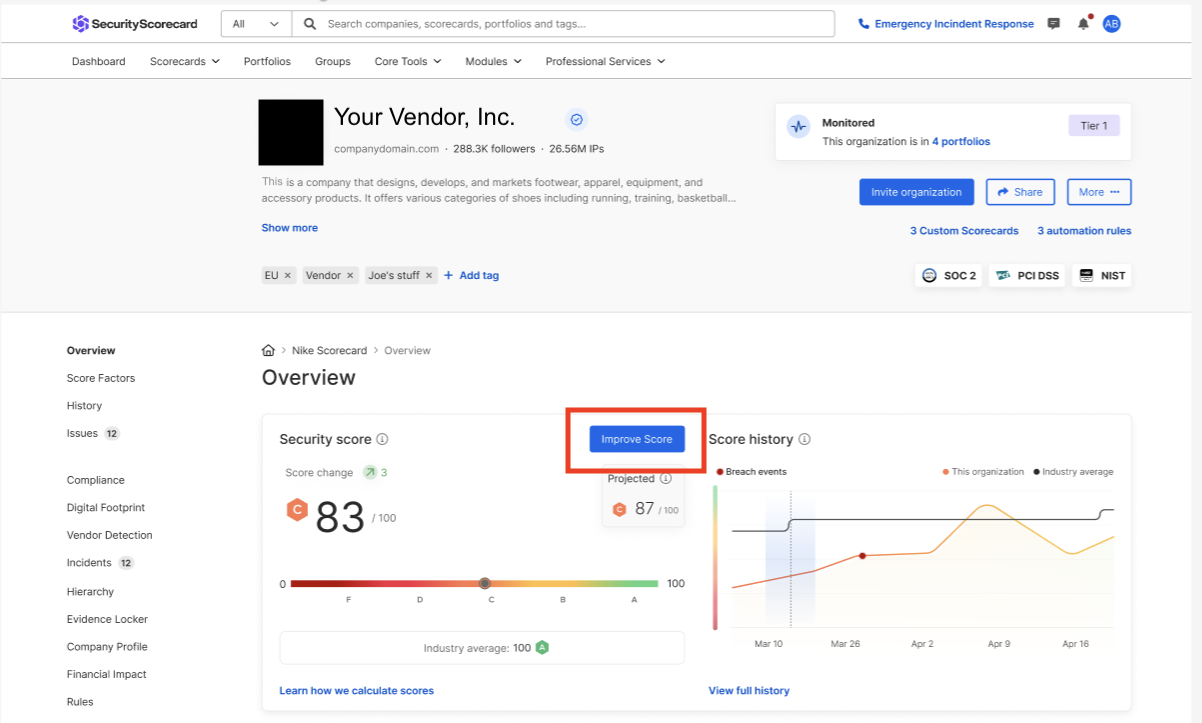Click the Score history info icon
Screen dimensions: 1202x723
click(805, 439)
